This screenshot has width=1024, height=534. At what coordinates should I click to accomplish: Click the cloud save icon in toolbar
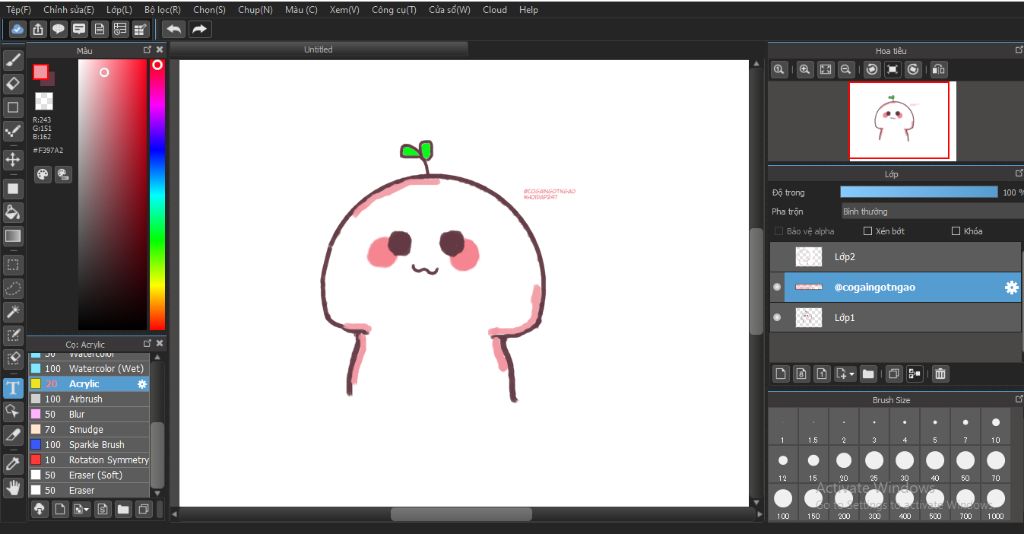[17, 29]
